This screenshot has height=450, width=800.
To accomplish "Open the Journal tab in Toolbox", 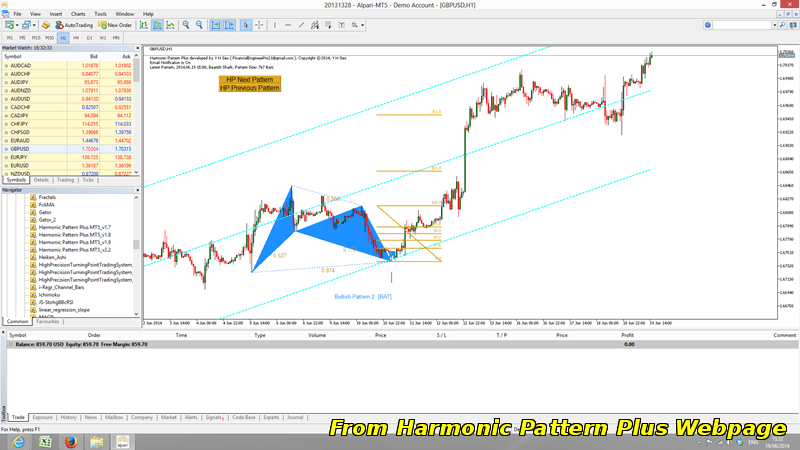I will tap(295, 417).
